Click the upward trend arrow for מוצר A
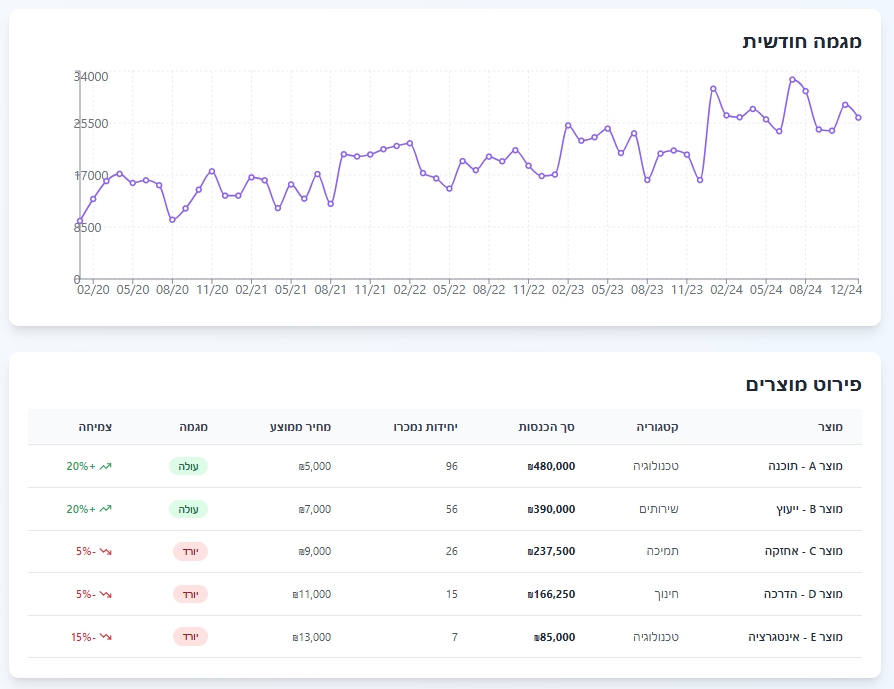Image resolution: width=894 pixels, height=689 pixels. pyautogui.click(x=105, y=466)
